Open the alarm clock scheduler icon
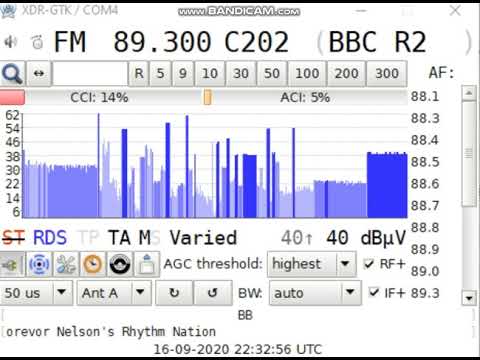Image resolution: width=480 pixels, height=360 pixels. pyautogui.click(x=37, y=42)
